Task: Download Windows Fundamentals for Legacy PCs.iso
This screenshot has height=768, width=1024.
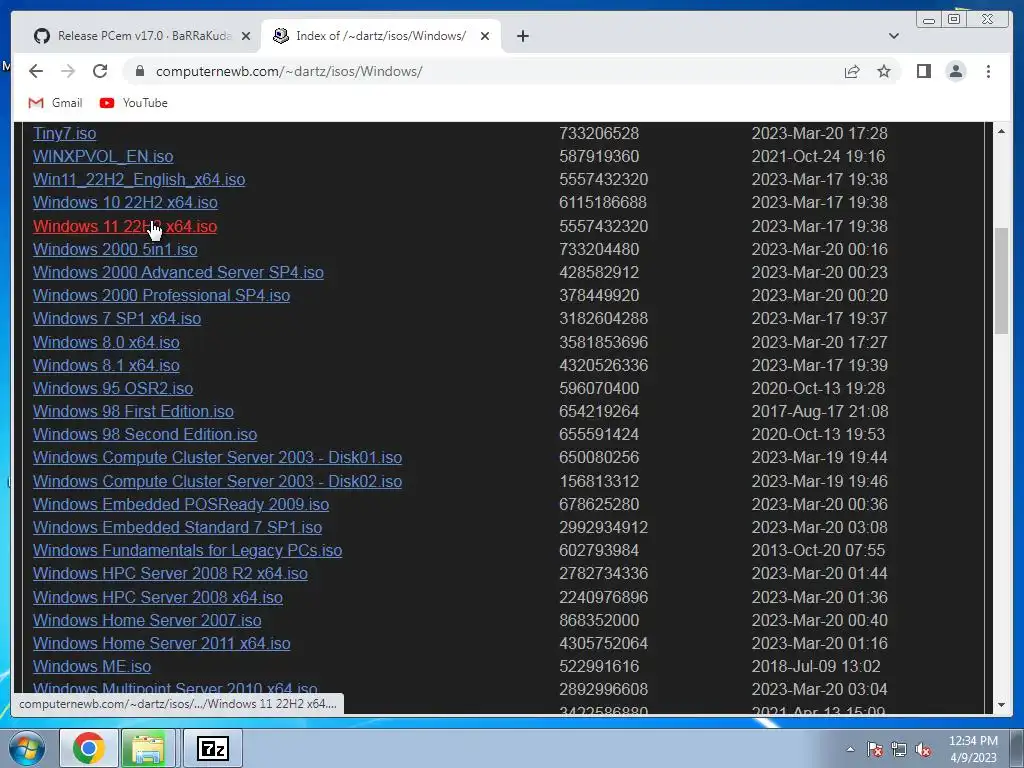Action: click(x=187, y=551)
